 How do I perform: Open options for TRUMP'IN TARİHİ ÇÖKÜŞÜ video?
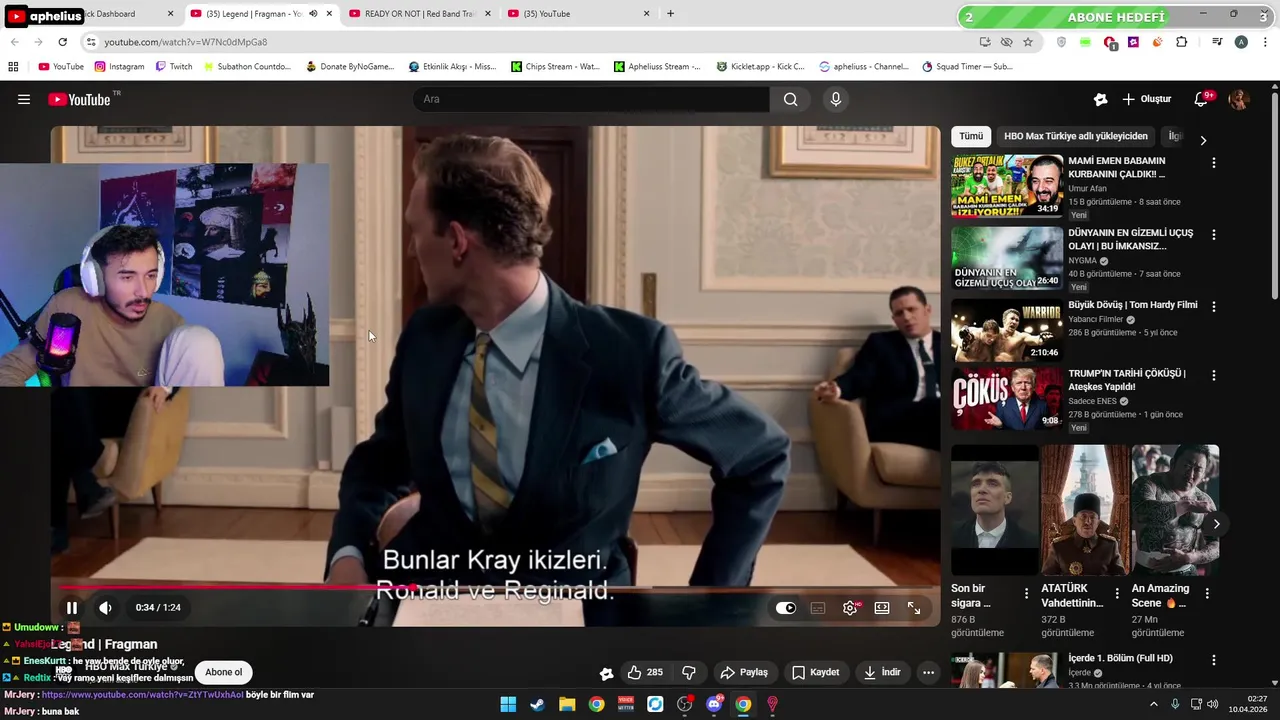pos(1214,375)
